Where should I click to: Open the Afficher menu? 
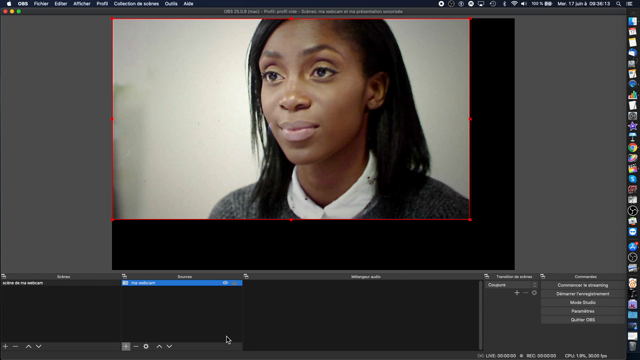coord(82,4)
